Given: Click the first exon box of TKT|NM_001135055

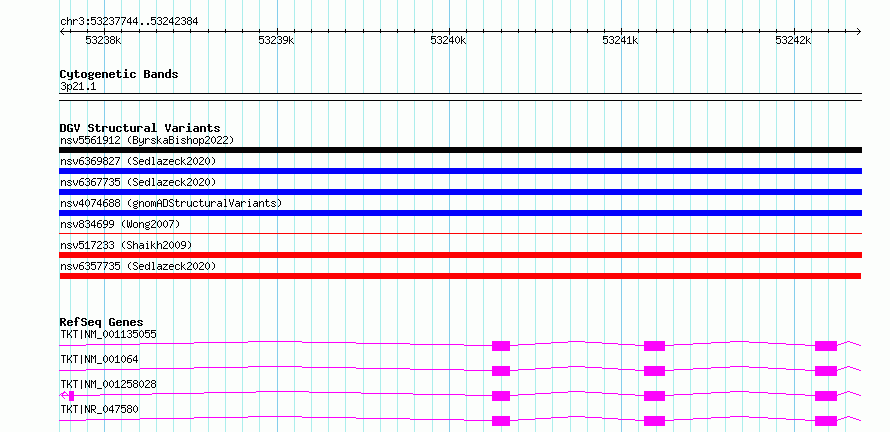Looking at the screenshot, I should 501,346.
